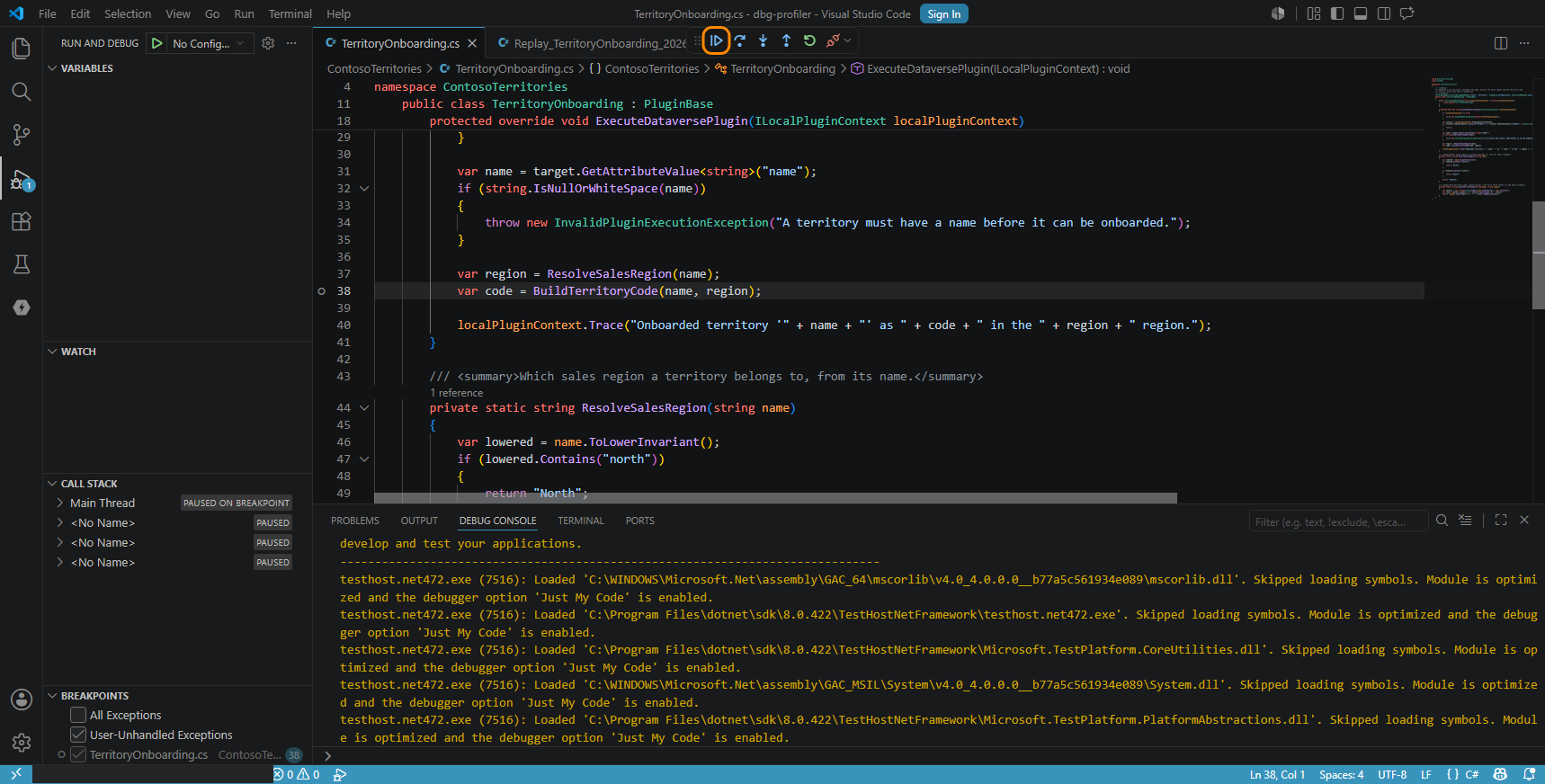Screen dimensions: 1545x784
Task: Collapse the CALL STACK section
Action: [x=52, y=484]
